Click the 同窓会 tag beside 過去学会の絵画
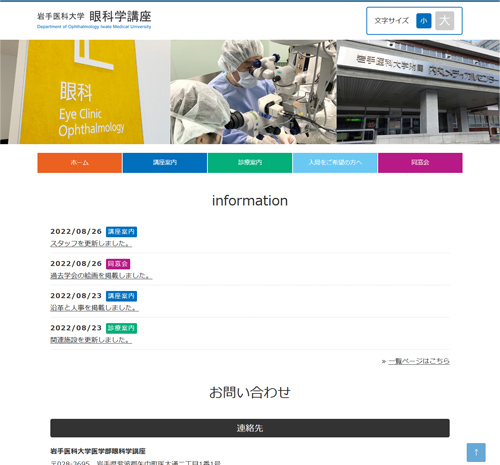 tap(118, 264)
